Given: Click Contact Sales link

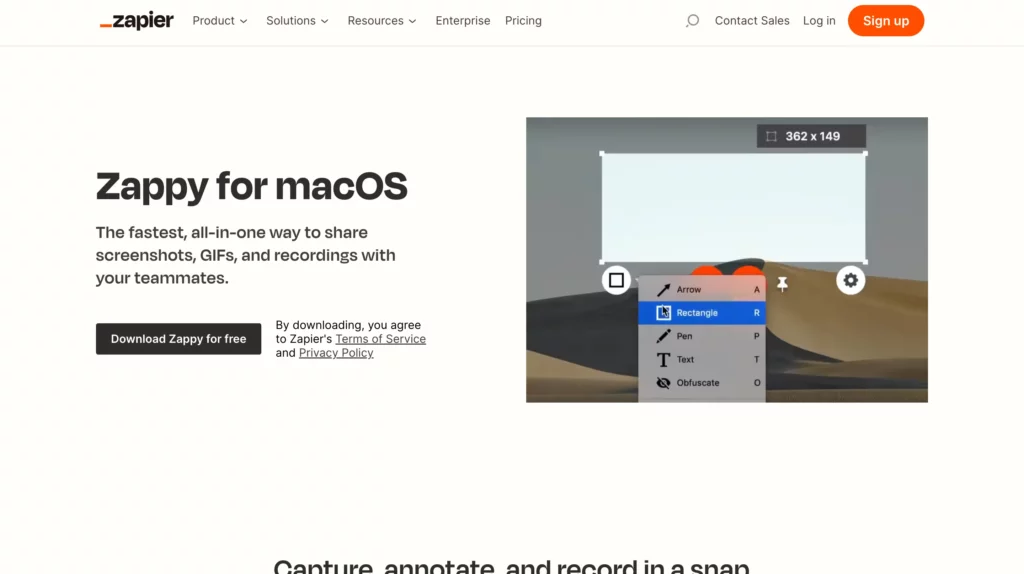Looking at the screenshot, I should pyautogui.click(x=752, y=21).
